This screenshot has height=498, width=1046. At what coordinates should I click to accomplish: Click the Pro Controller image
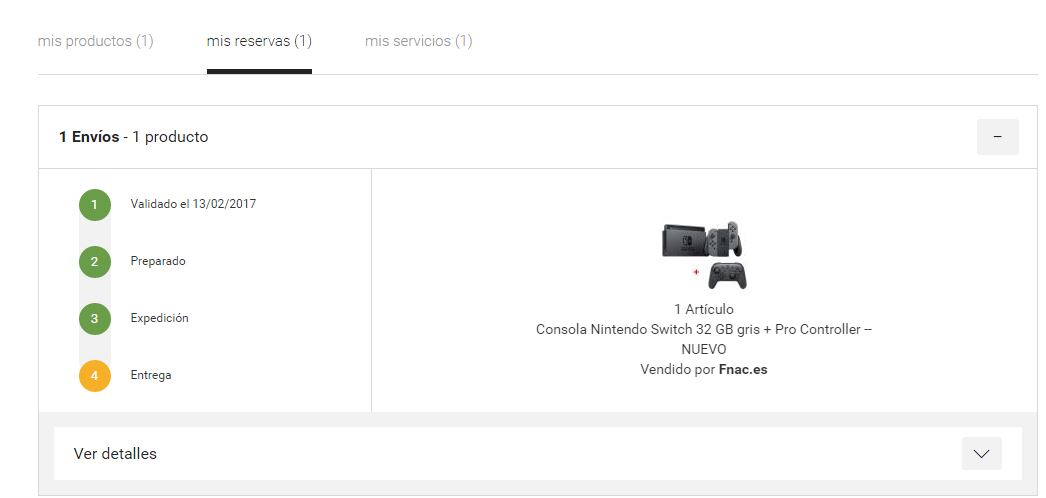tap(727, 275)
